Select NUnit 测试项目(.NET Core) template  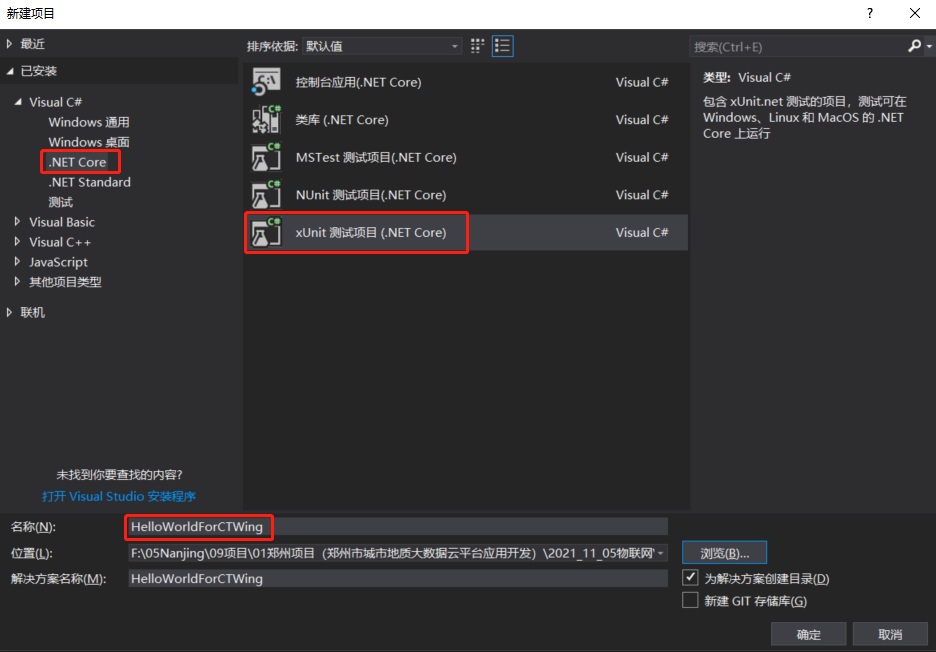(x=466, y=195)
